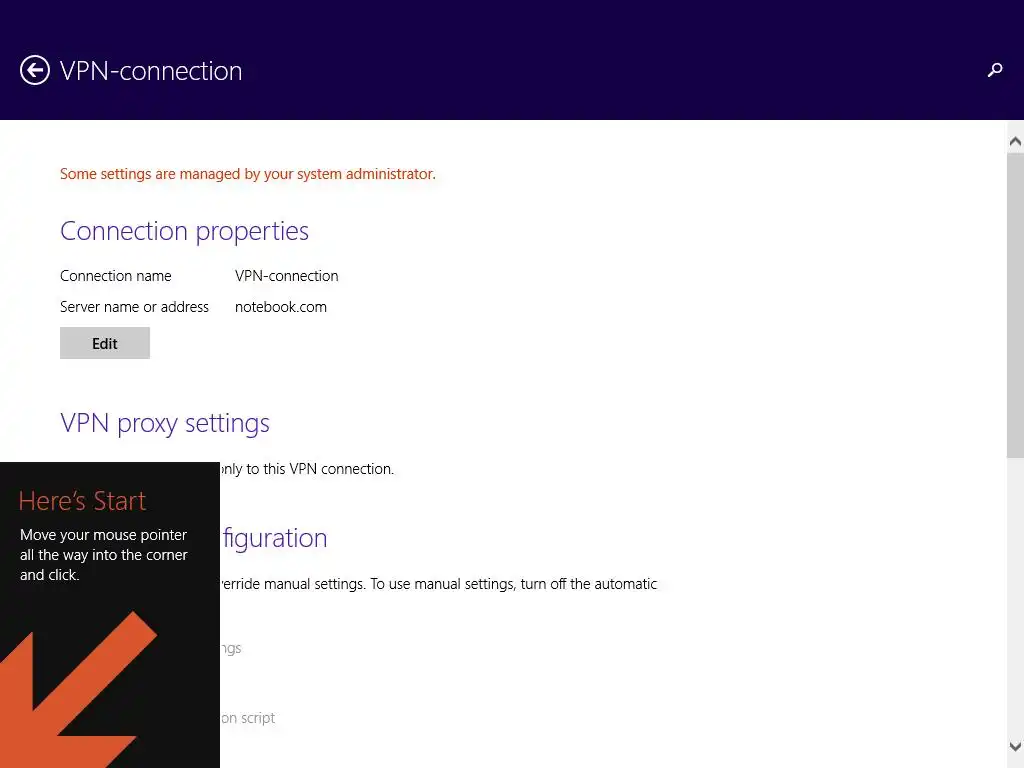This screenshot has height=768, width=1024.
Task: Open search with the magnifier icon
Action: pyautogui.click(x=995, y=70)
